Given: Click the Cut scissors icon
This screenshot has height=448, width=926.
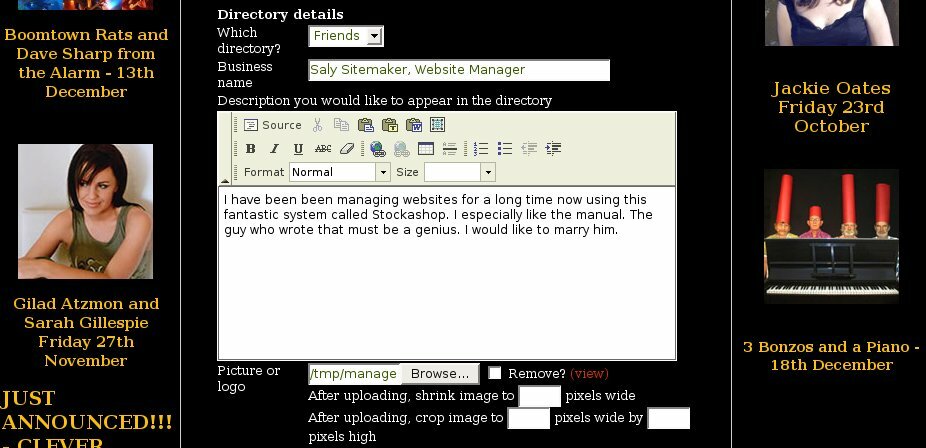Looking at the screenshot, I should pyautogui.click(x=317, y=125).
